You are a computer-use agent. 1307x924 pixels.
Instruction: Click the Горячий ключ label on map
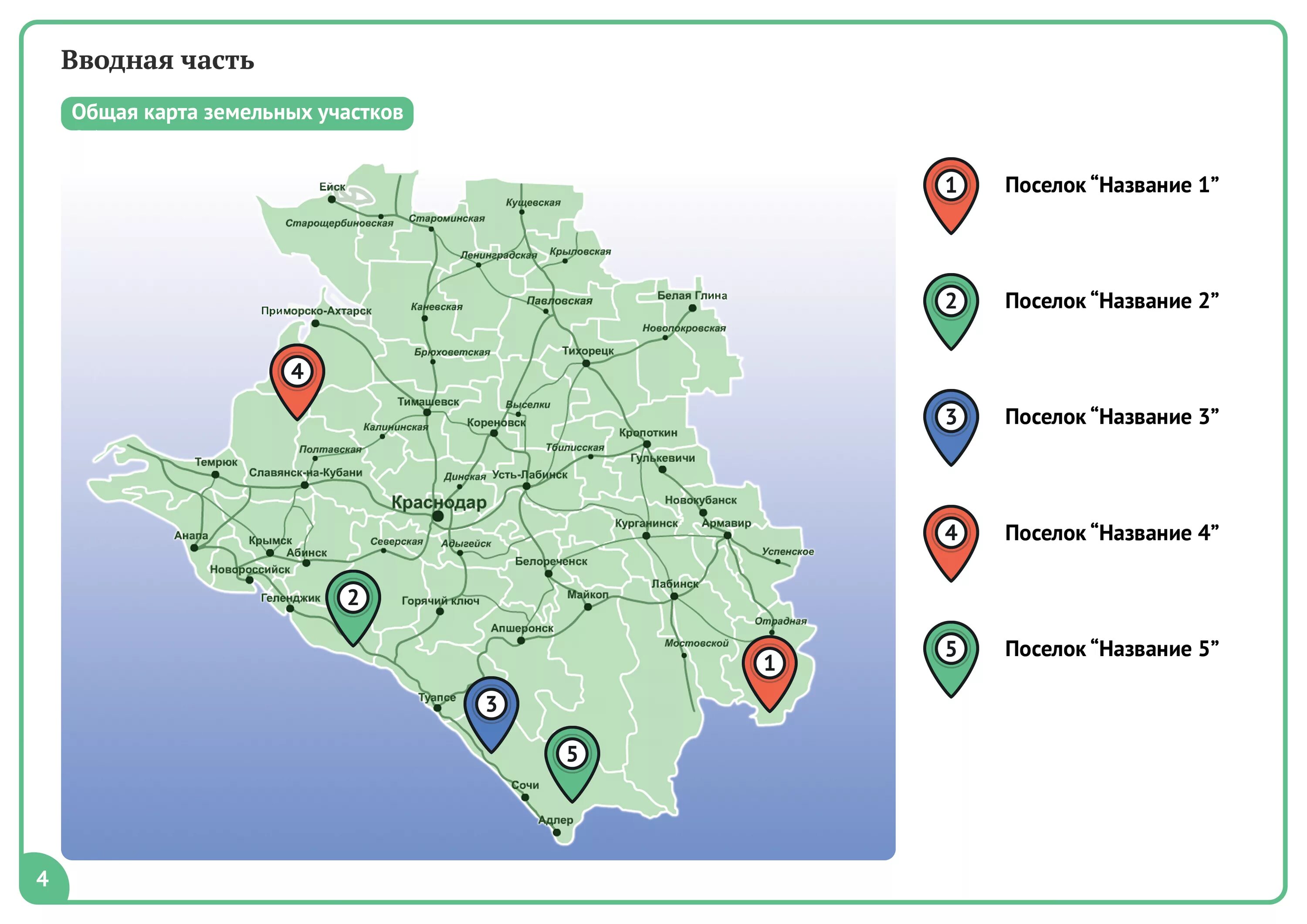pyautogui.click(x=440, y=601)
